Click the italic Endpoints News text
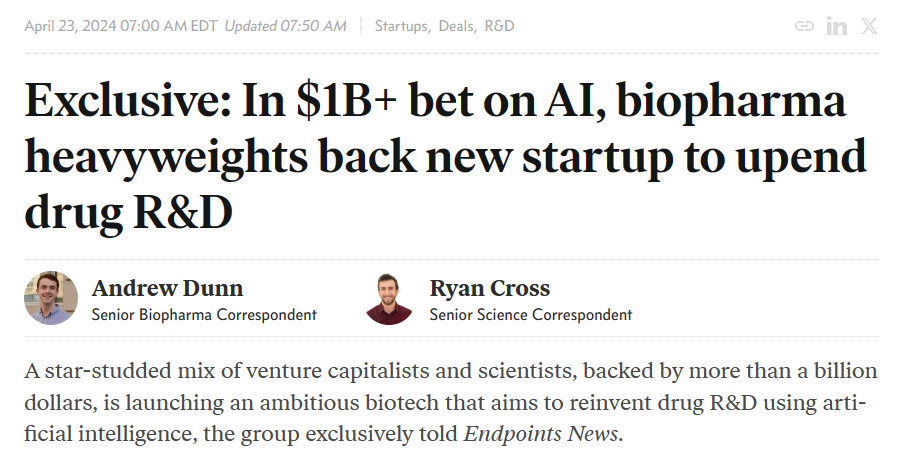The height and width of the screenshot is (472, 907). 541,436
